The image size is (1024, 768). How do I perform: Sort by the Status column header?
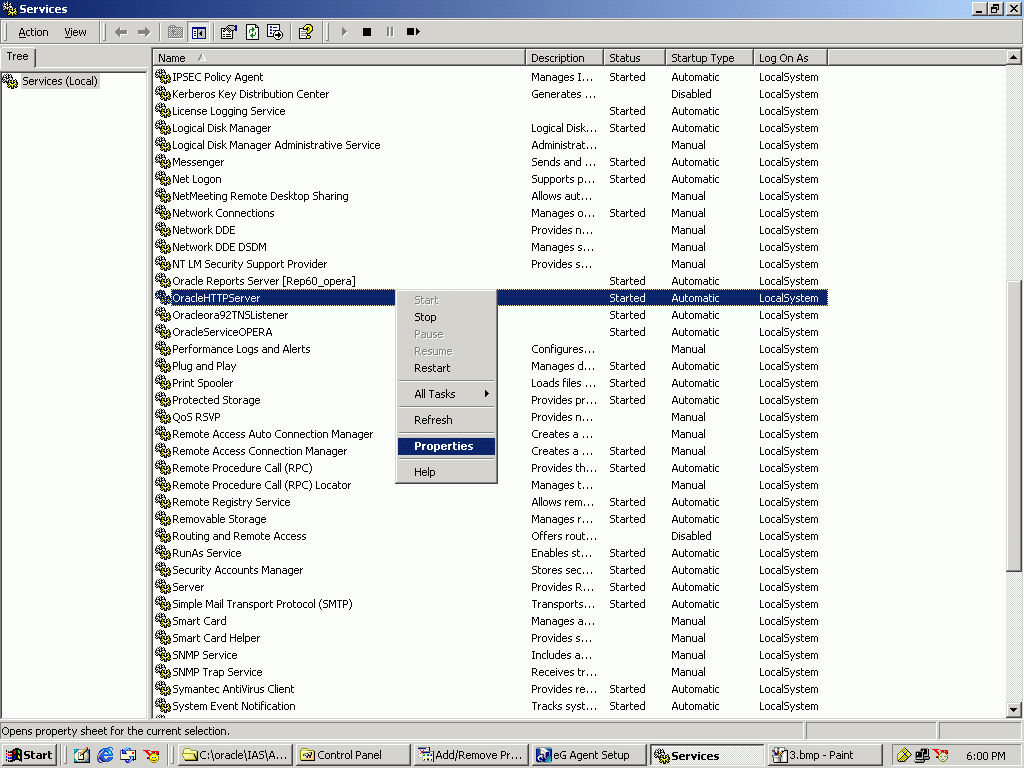click(x=634, y=57)
